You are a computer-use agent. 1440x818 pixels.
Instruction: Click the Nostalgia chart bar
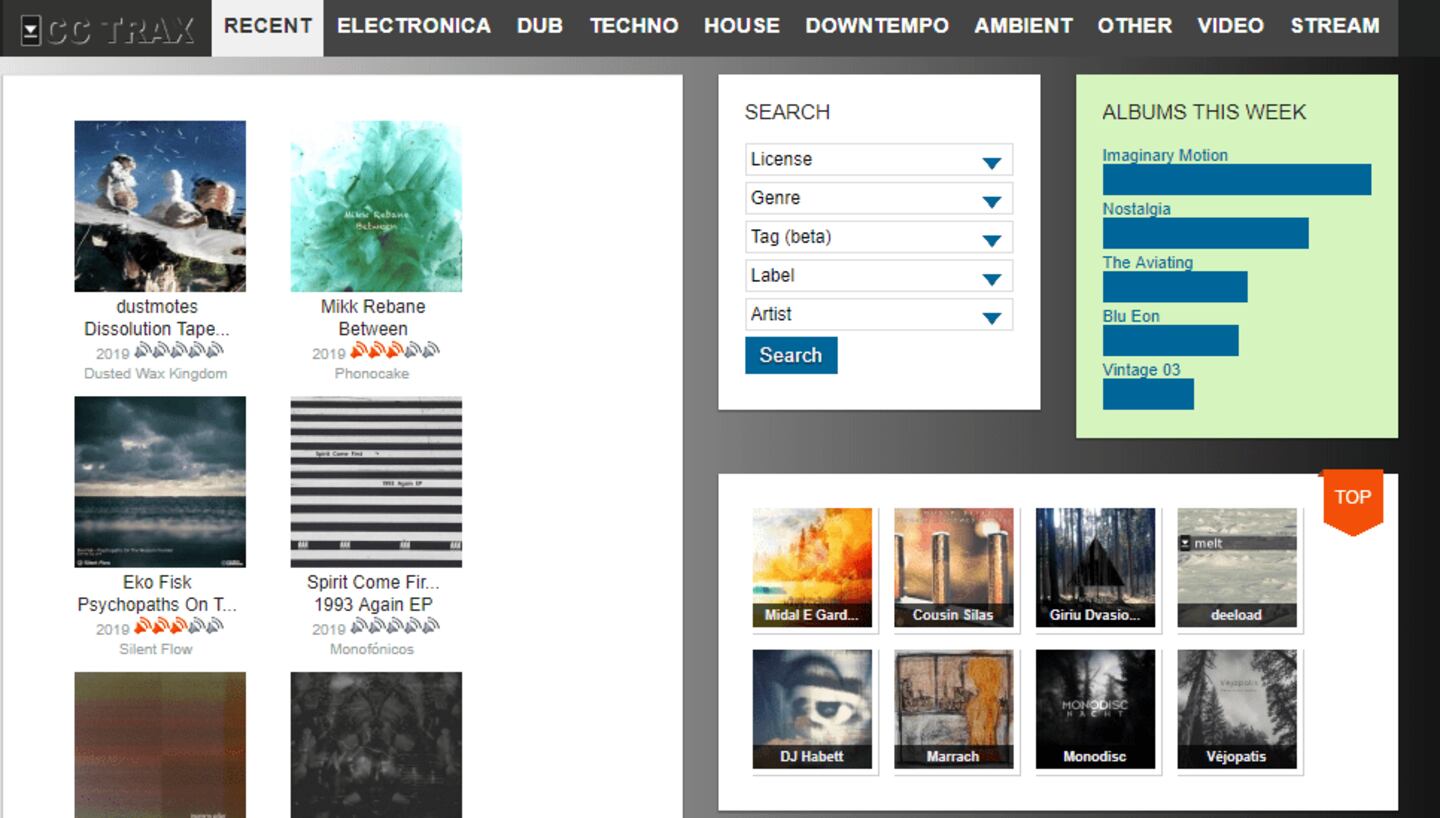point(1204,234)
